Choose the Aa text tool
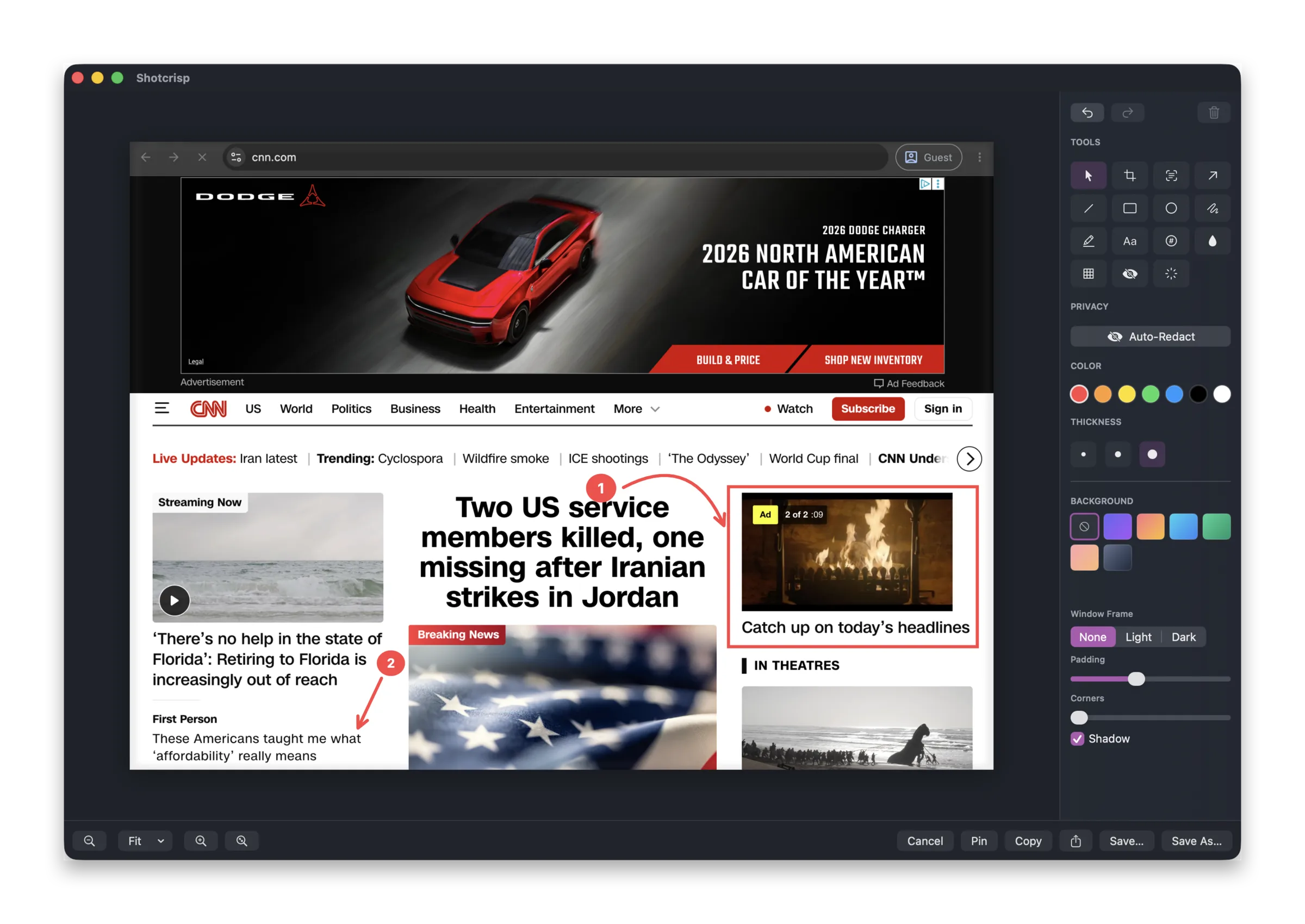The width and height of the screenshot is (1305, 924). (1130, 241)
